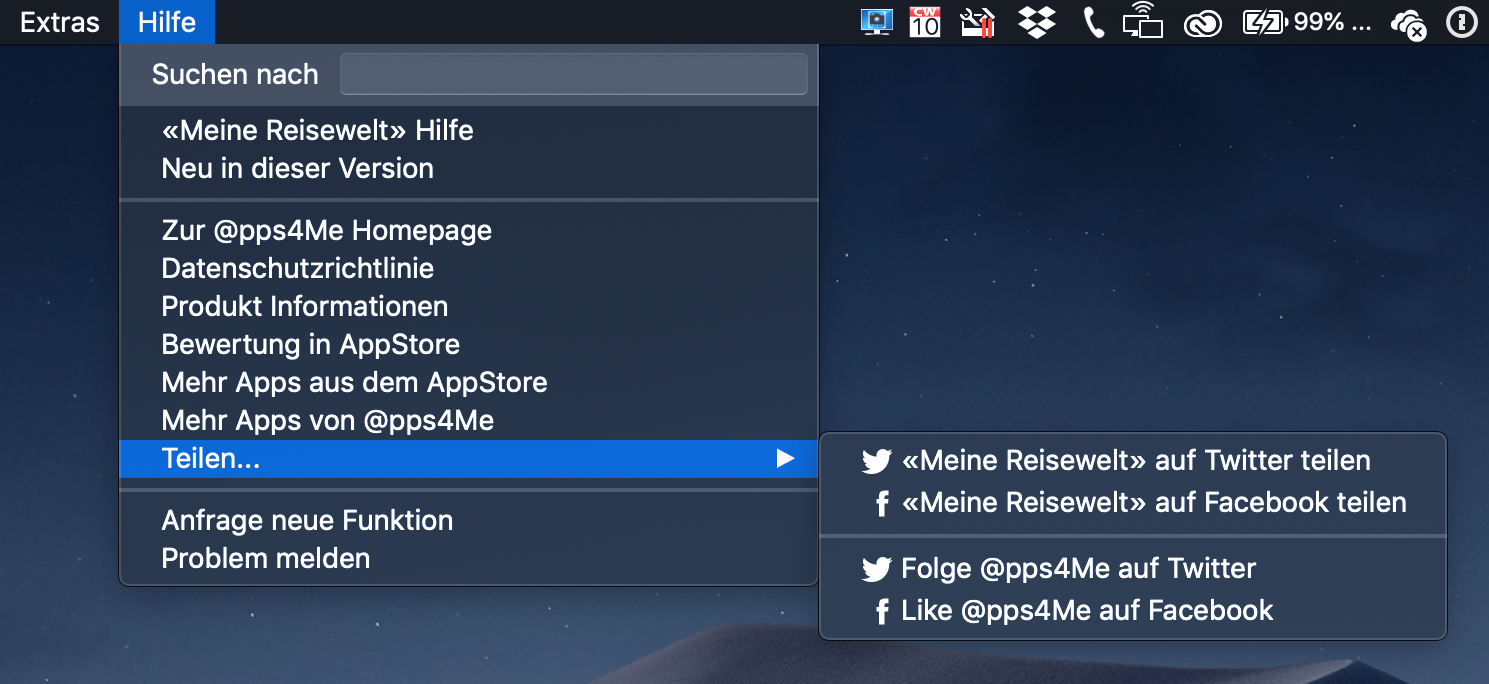Open Creative Cloud from the menu bar
1489x684 pixels.
[x=1203, y=23]
